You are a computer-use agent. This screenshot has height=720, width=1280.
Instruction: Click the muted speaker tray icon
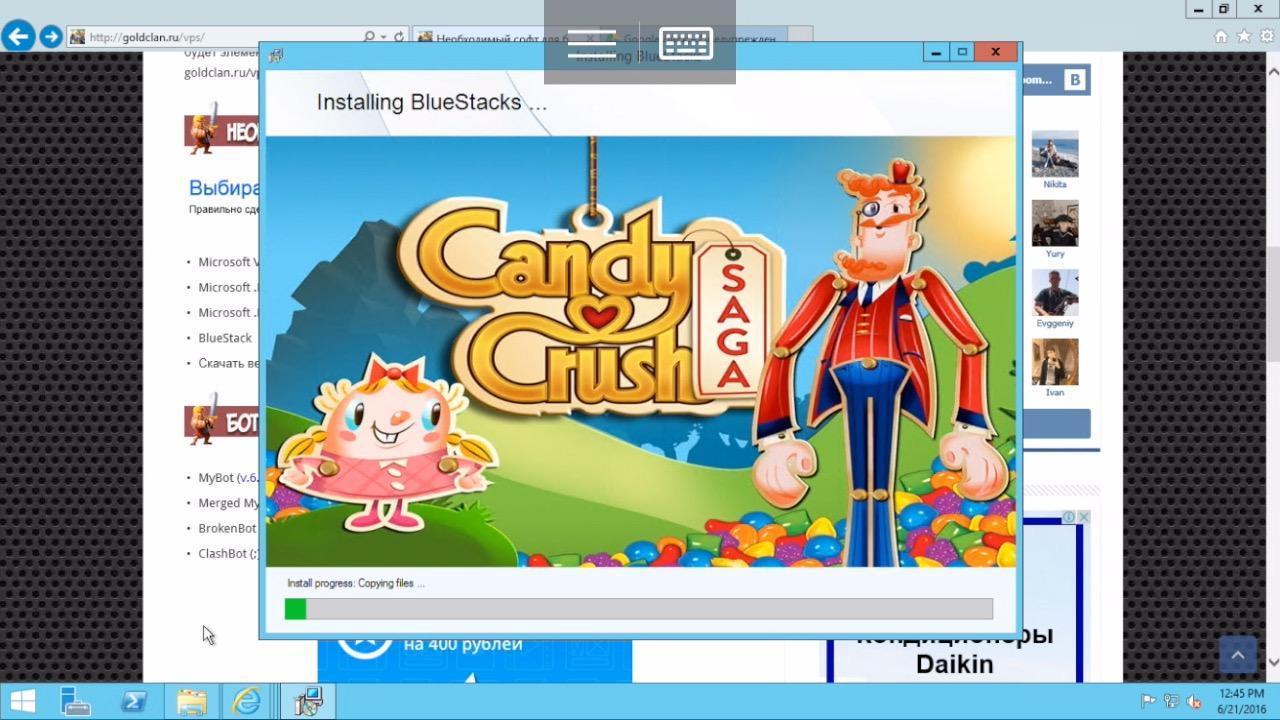coord(1194,702)
